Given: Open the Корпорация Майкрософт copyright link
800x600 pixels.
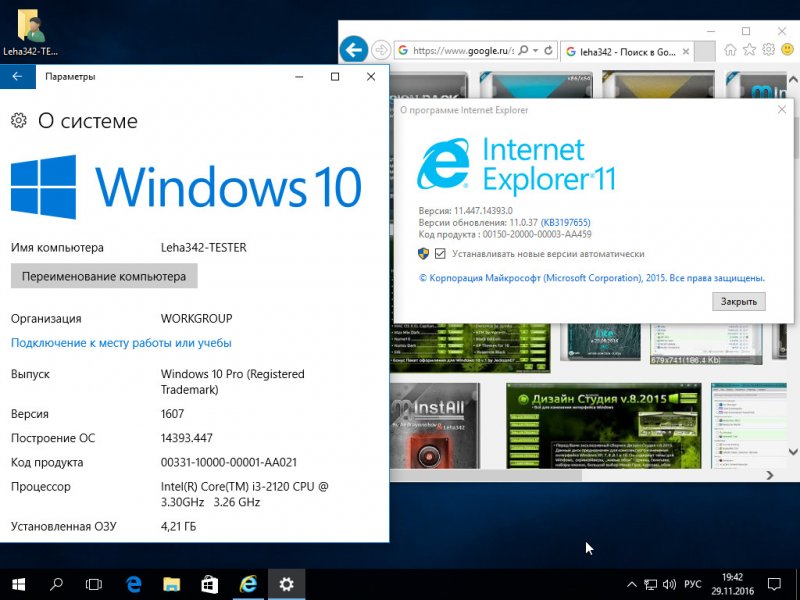Looking at the screenshot, I should click(592, 278).
